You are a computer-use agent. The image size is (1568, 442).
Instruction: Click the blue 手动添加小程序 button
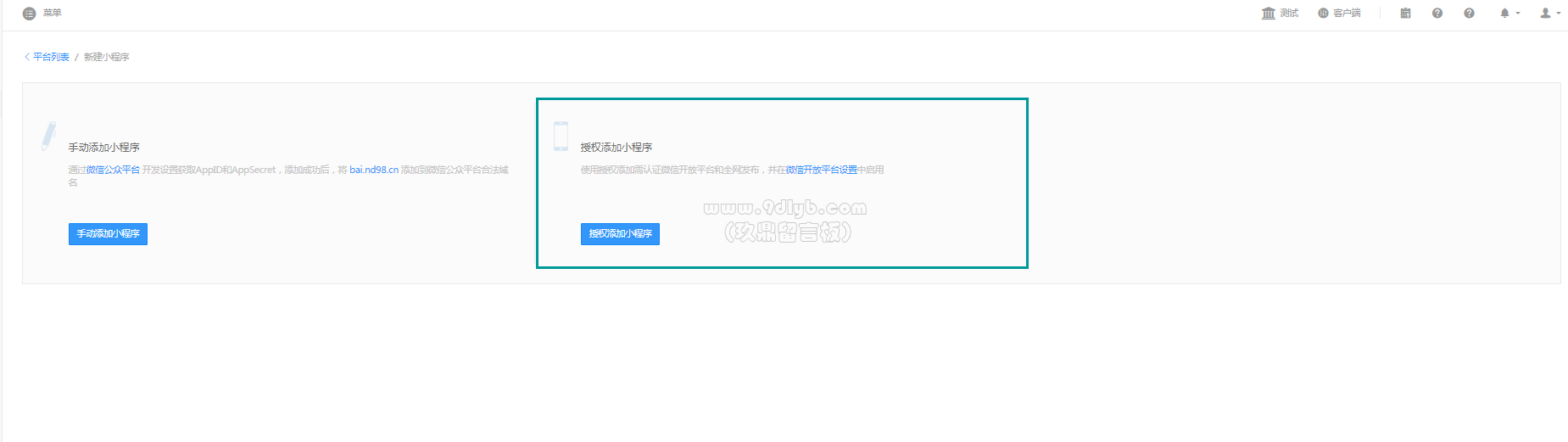(108, 234)
